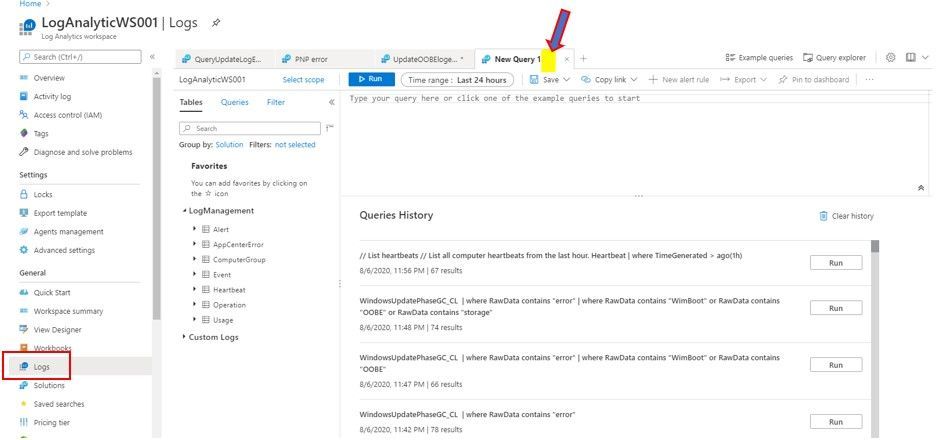The image size is (942, 440).
Task: Open Locks settings
Action: (43, 195)
